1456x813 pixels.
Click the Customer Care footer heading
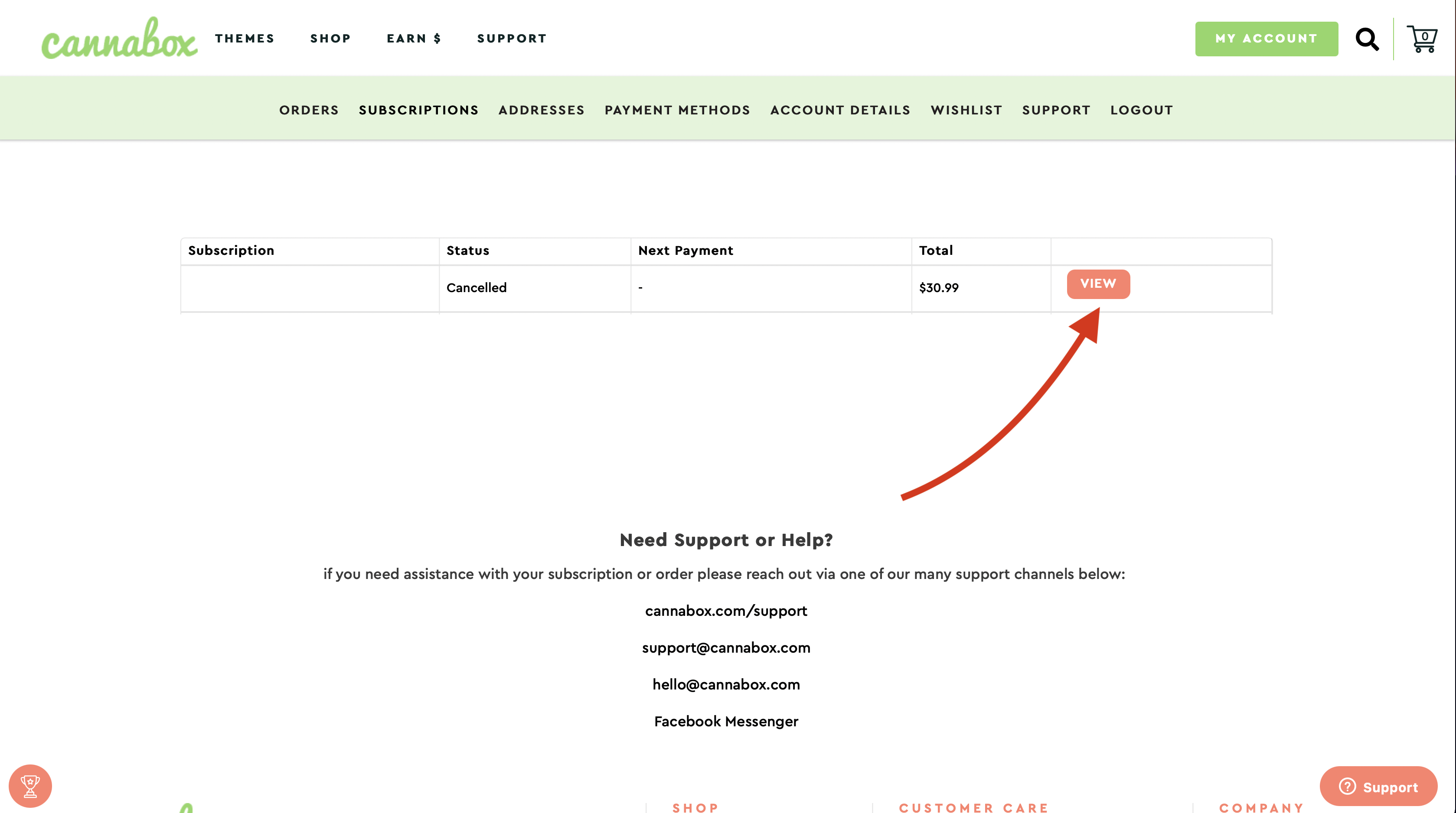pos(974,807)
